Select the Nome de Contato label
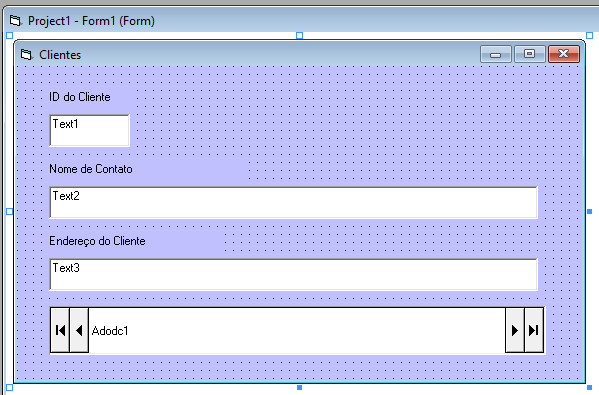 (x=91, y=169)
